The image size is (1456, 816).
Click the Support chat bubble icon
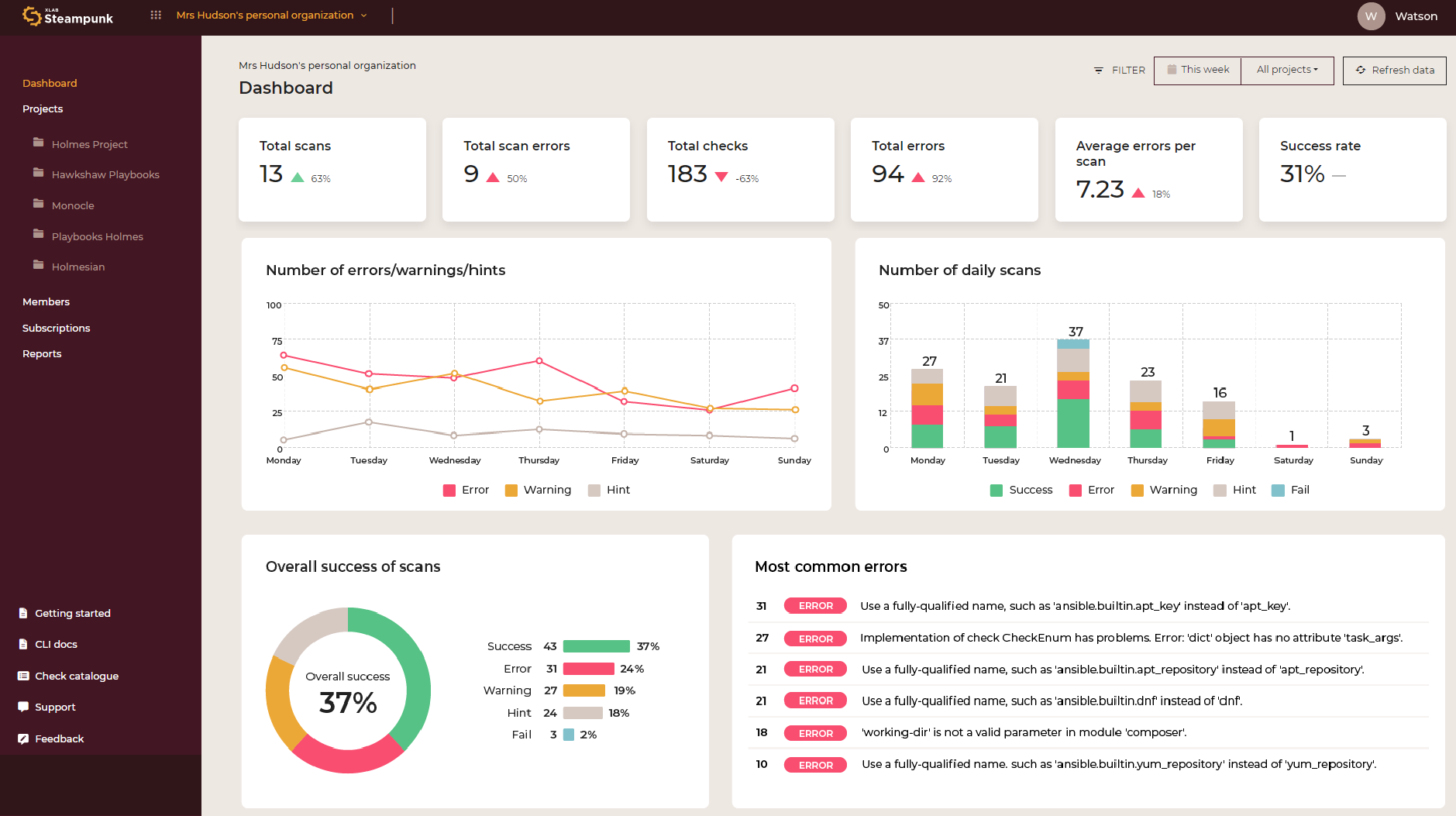point(23,707)
